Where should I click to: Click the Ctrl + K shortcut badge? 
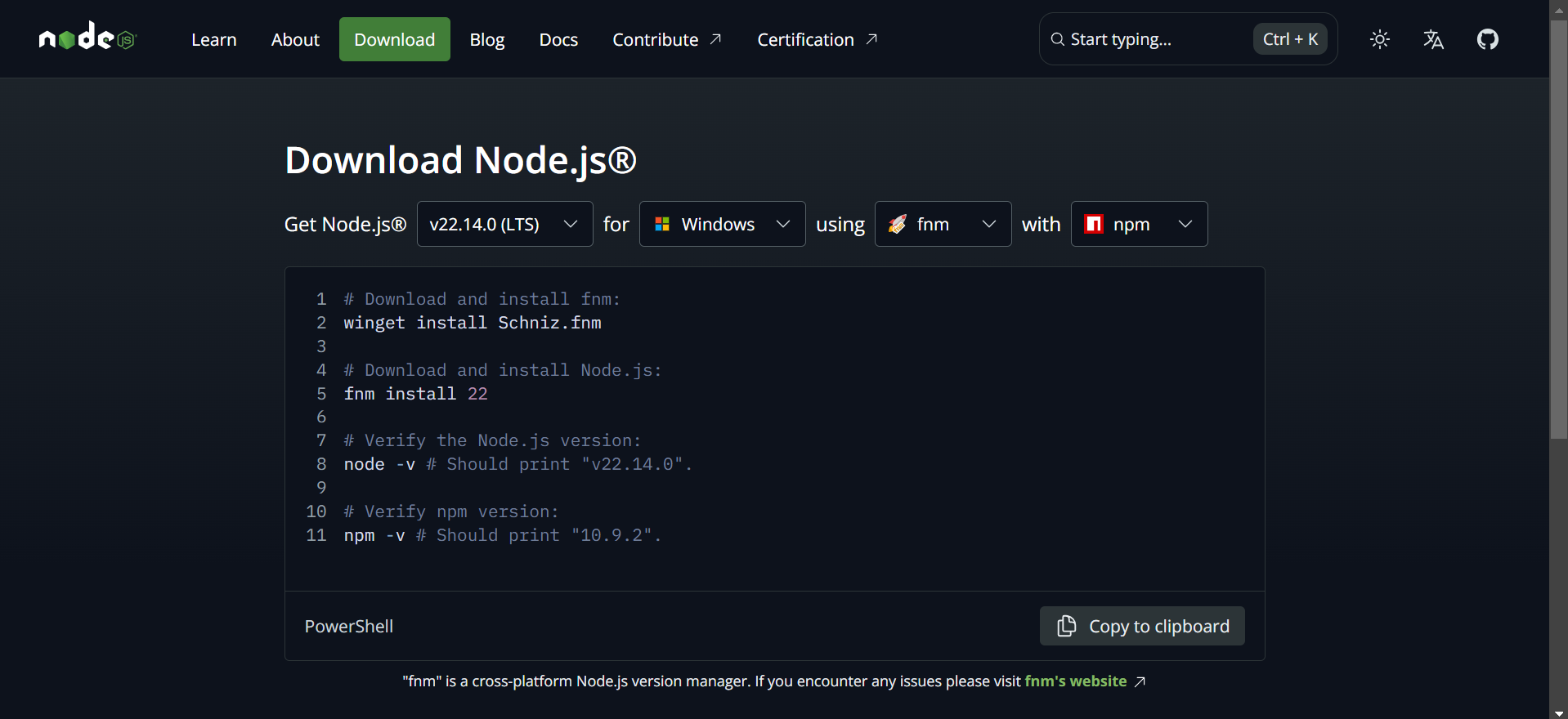pyautogui.click(x=1290, y=39)
